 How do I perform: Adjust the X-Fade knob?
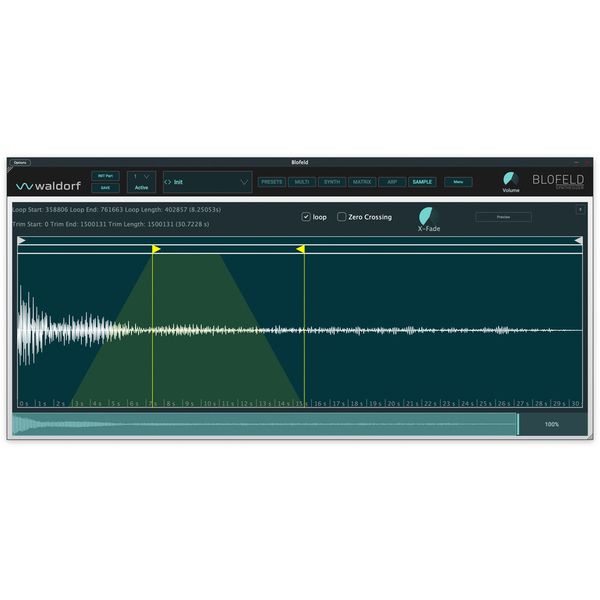[428, 216]
